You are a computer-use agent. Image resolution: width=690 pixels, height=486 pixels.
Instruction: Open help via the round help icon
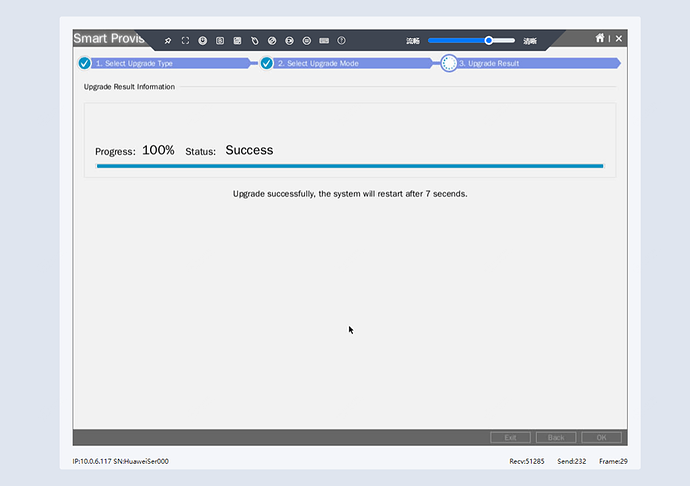pyautogui.click(x=341, y=41)
